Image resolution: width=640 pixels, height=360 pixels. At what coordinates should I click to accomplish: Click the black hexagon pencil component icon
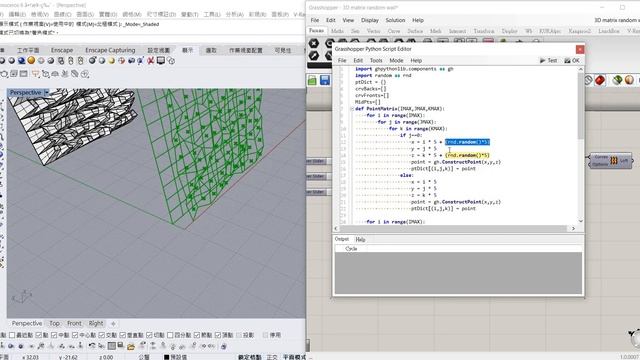(x=313, y=55)
